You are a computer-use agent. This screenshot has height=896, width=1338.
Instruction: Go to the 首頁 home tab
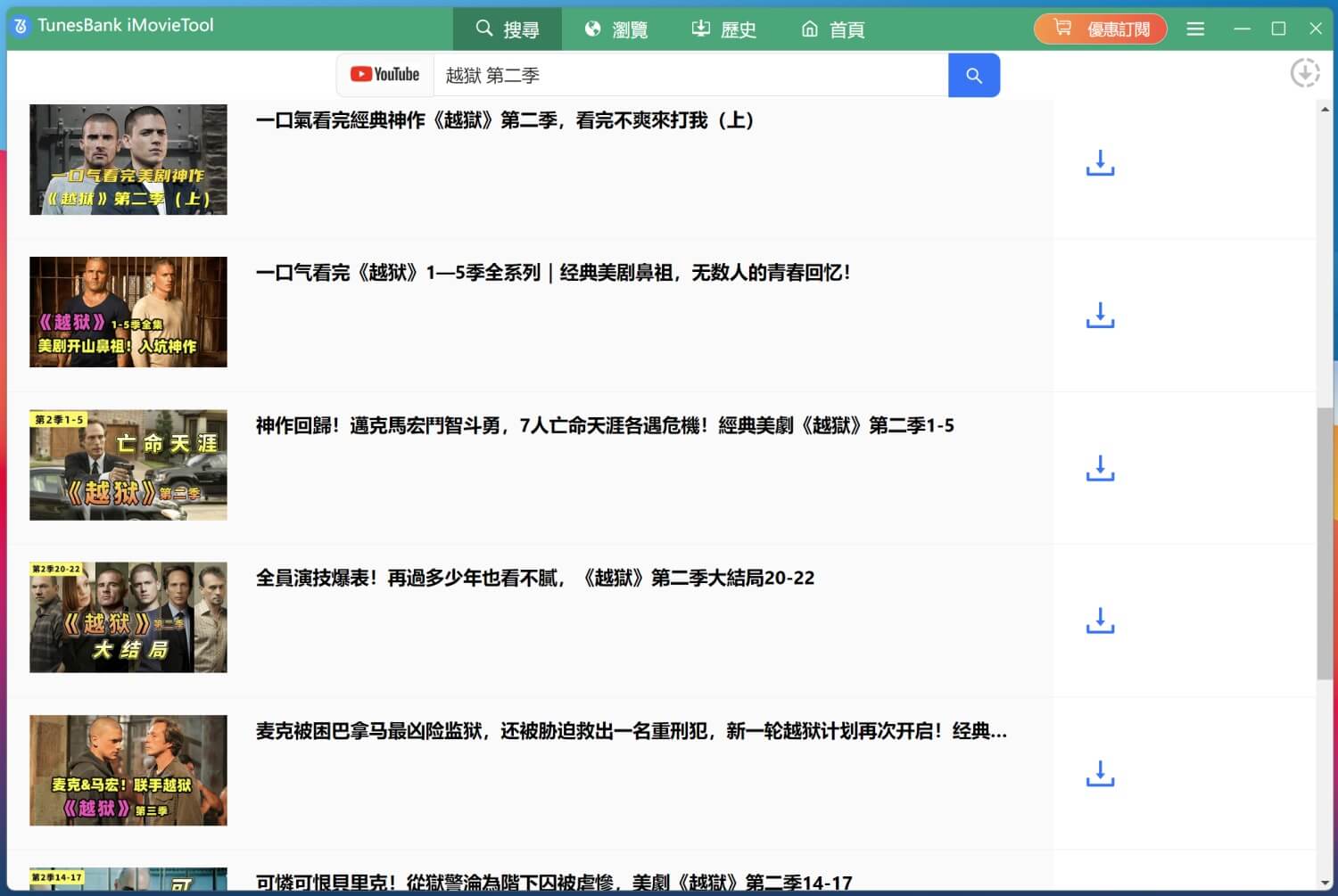click(831, 29)
